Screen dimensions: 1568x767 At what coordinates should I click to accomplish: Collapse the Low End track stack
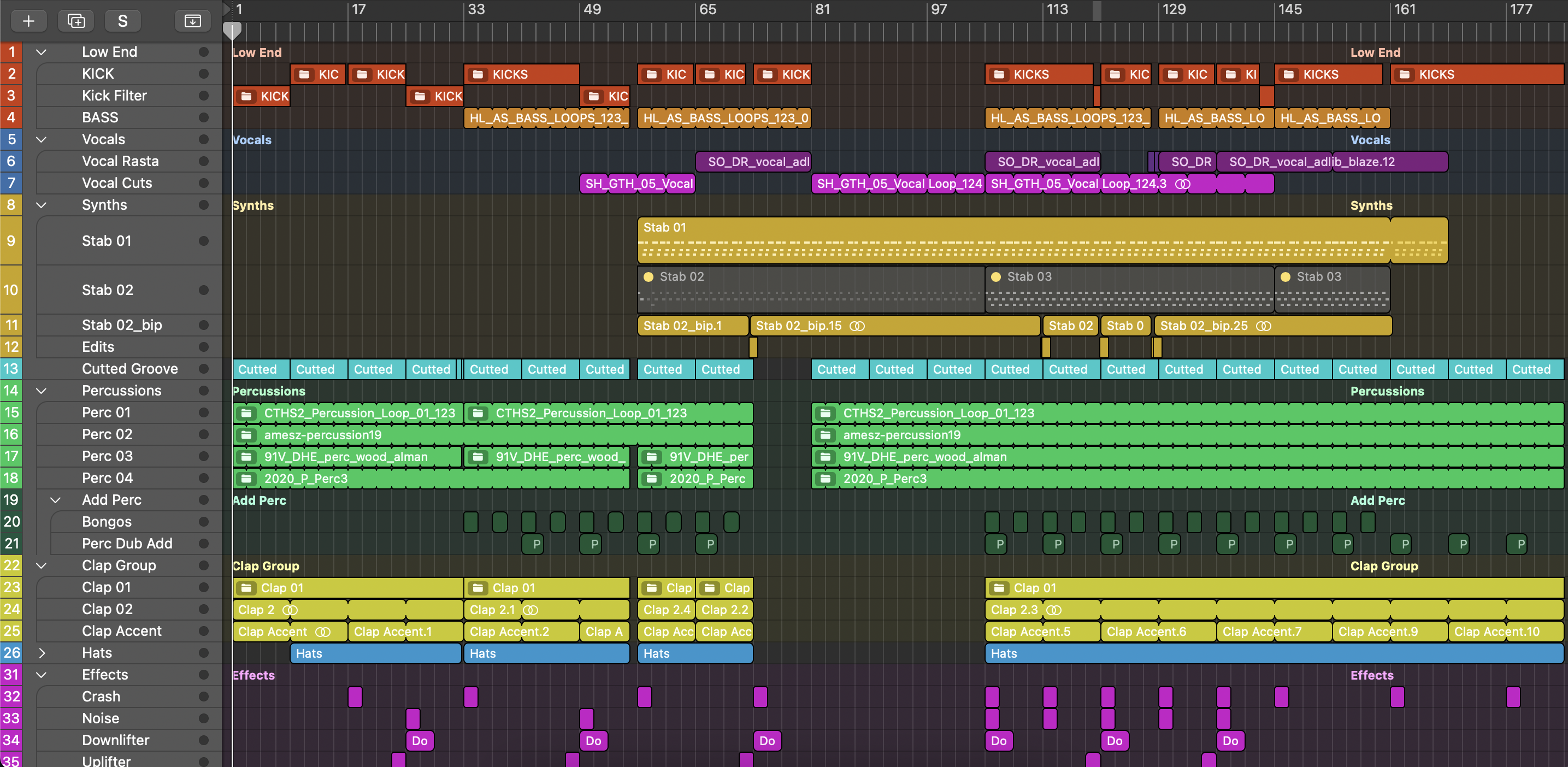[42, 52]
